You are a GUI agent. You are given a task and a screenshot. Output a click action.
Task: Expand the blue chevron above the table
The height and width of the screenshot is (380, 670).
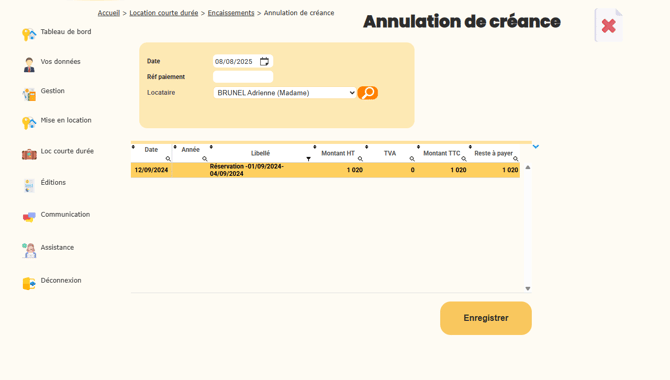tap(536, 147)
